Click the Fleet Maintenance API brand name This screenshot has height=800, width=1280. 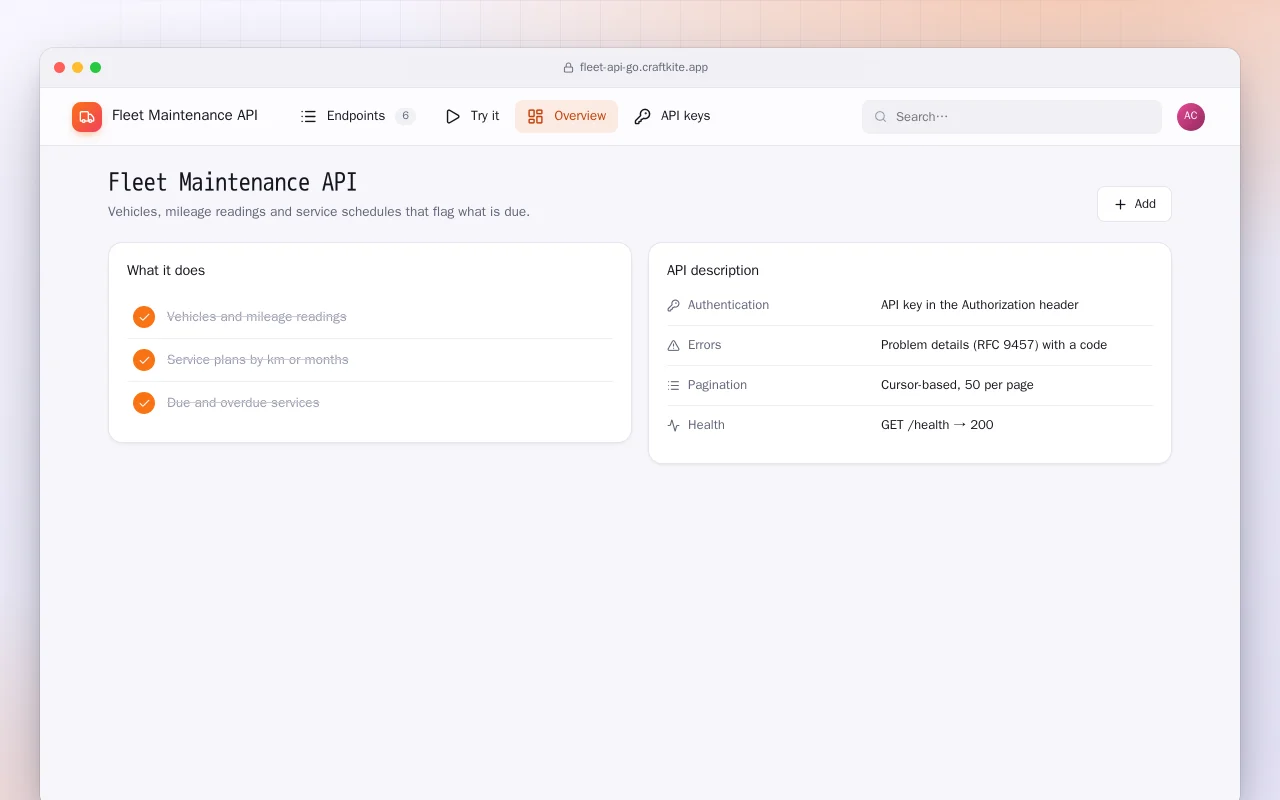click(185, 116)
